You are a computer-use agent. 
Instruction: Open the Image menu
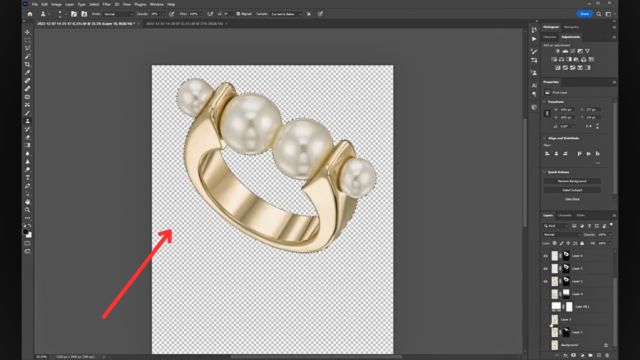56,4
